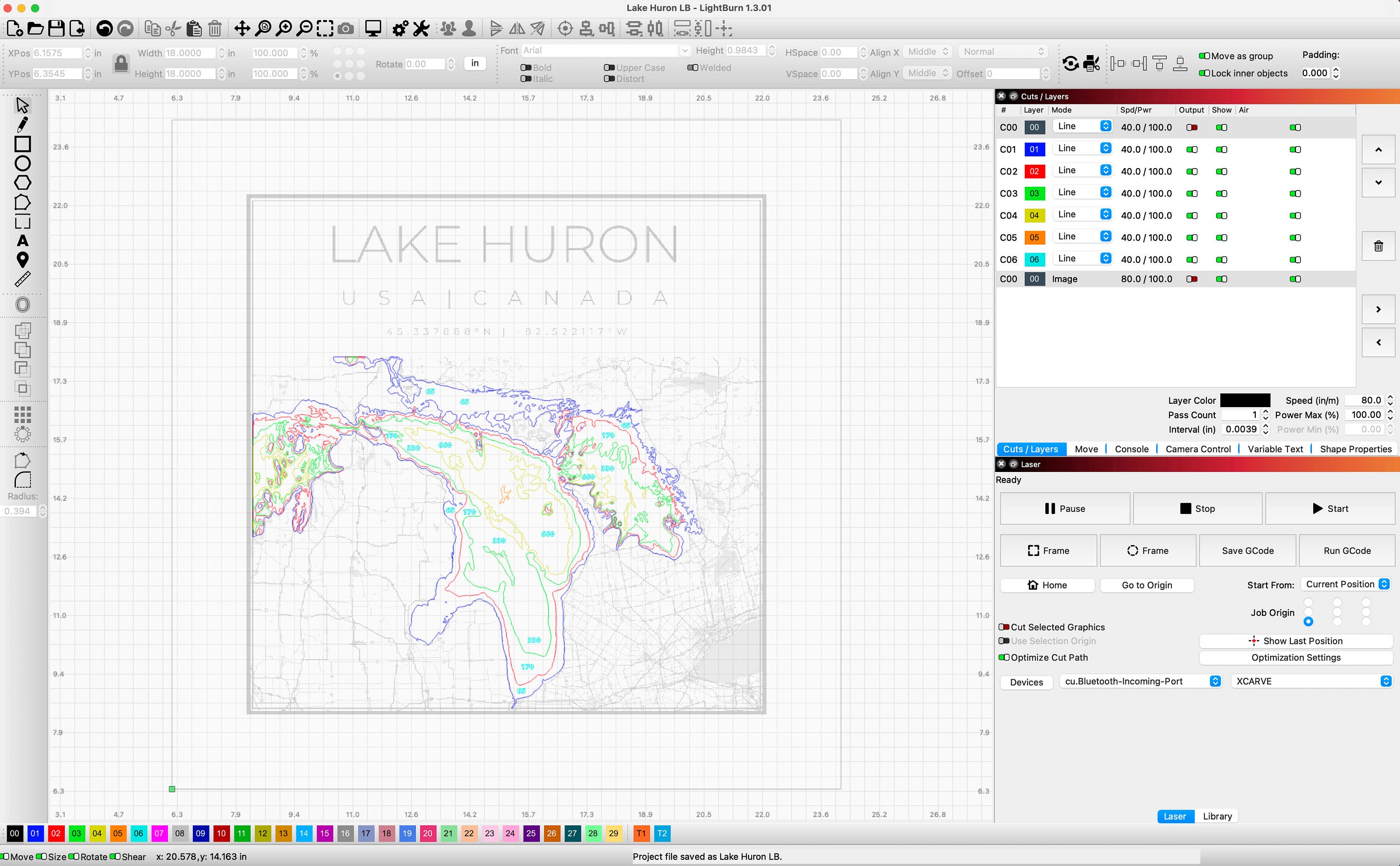Enable Cut Selected Graphics switch
Viewport: 1400px width, 866px height.
pyautogui.click(x=1004, y=627)
